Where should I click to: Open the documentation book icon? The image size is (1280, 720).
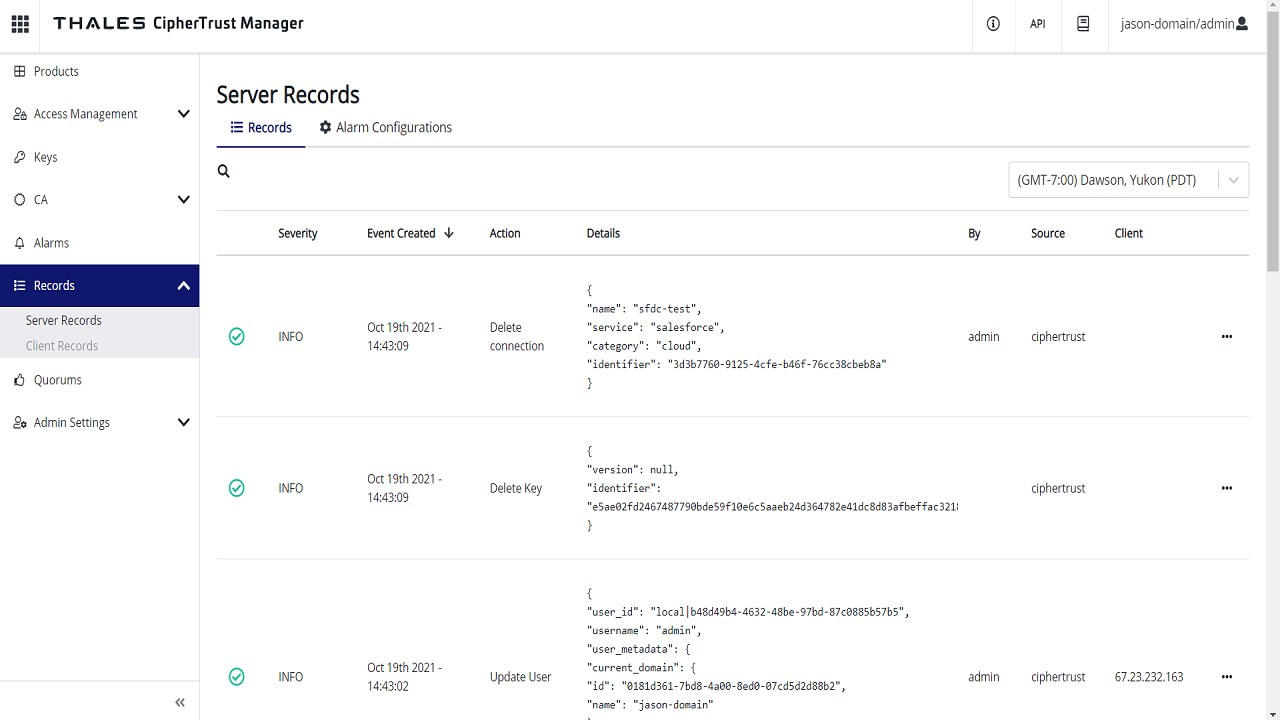[x=1083, y=24]
